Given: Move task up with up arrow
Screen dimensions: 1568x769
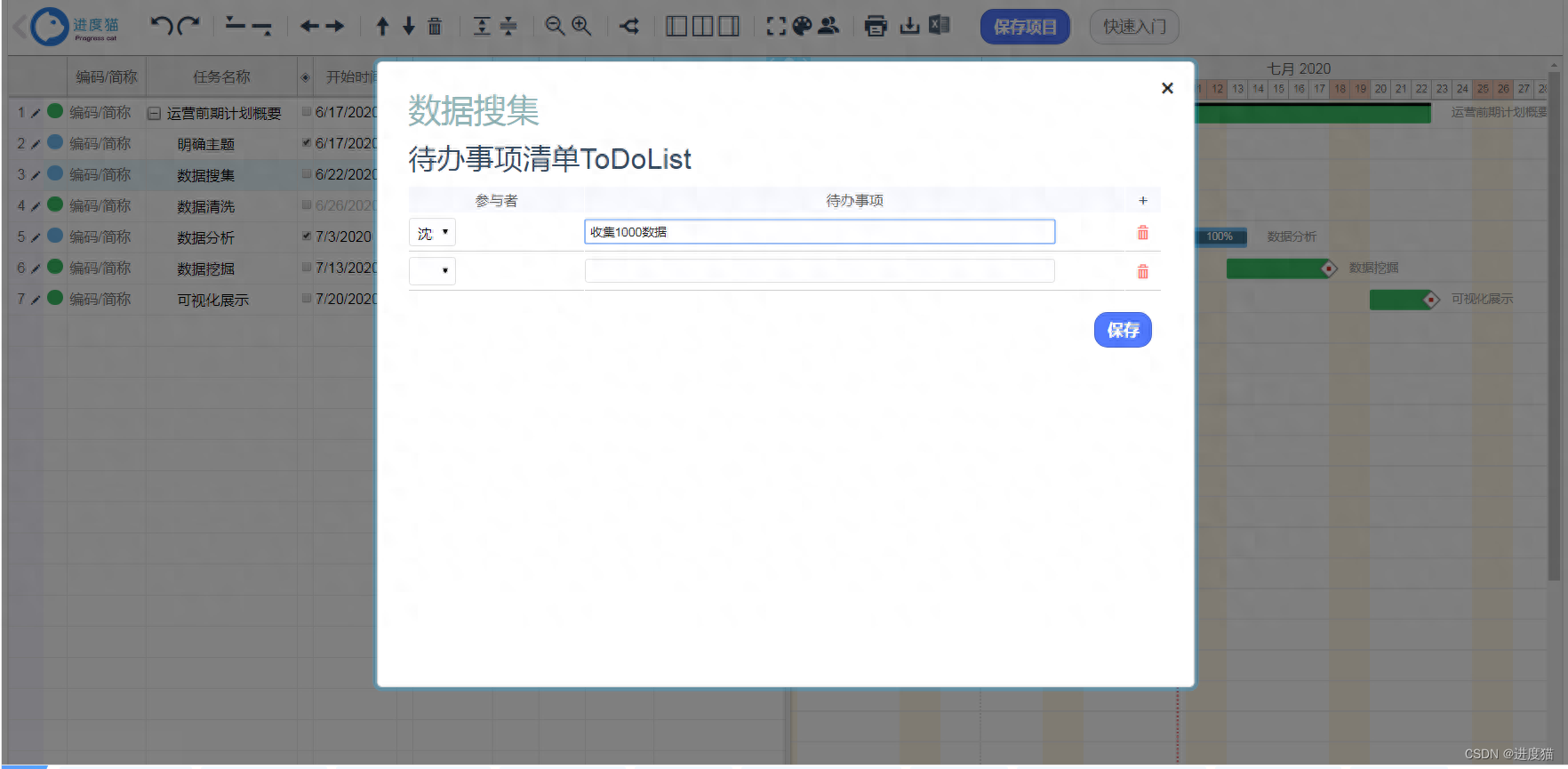Looking at the screenshot, I should (383, 26).
